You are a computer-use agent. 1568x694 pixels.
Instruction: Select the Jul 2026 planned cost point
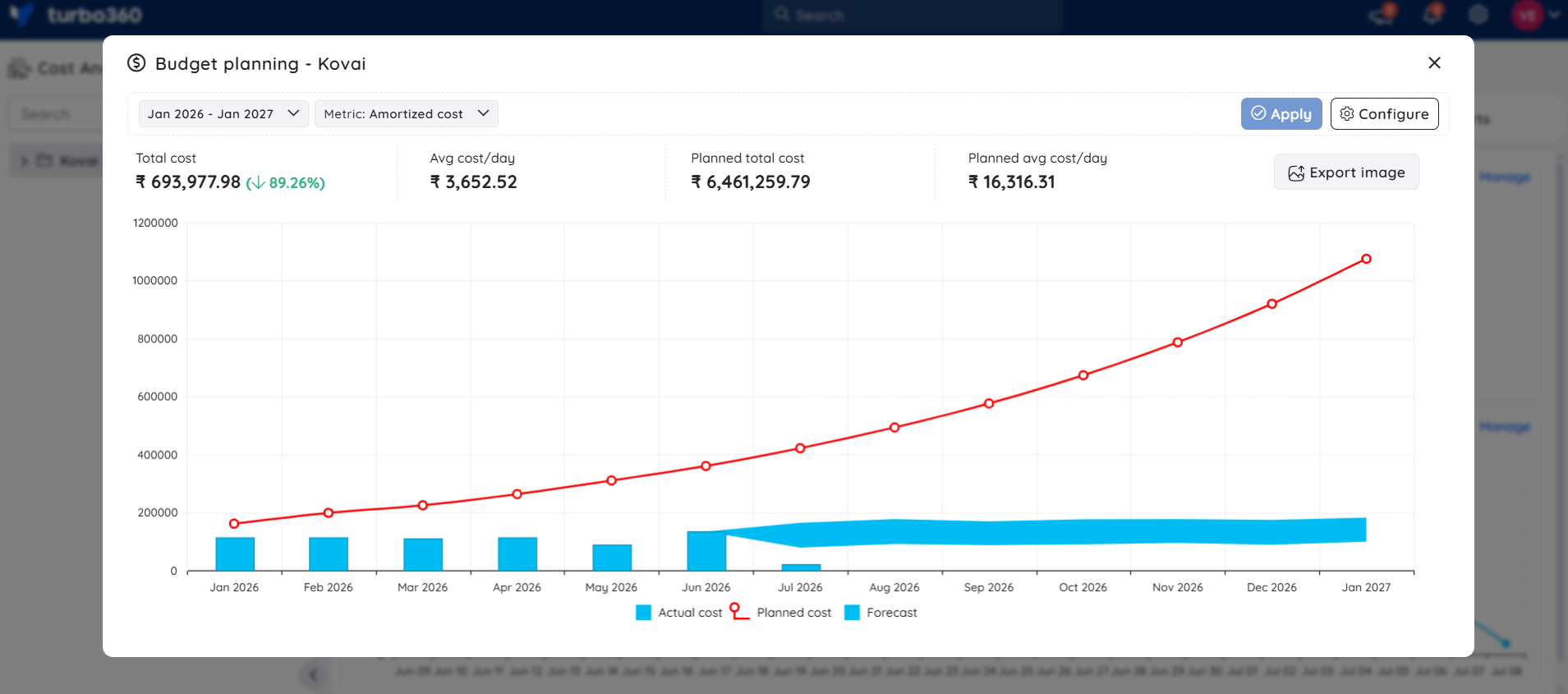tap(800, 448)
